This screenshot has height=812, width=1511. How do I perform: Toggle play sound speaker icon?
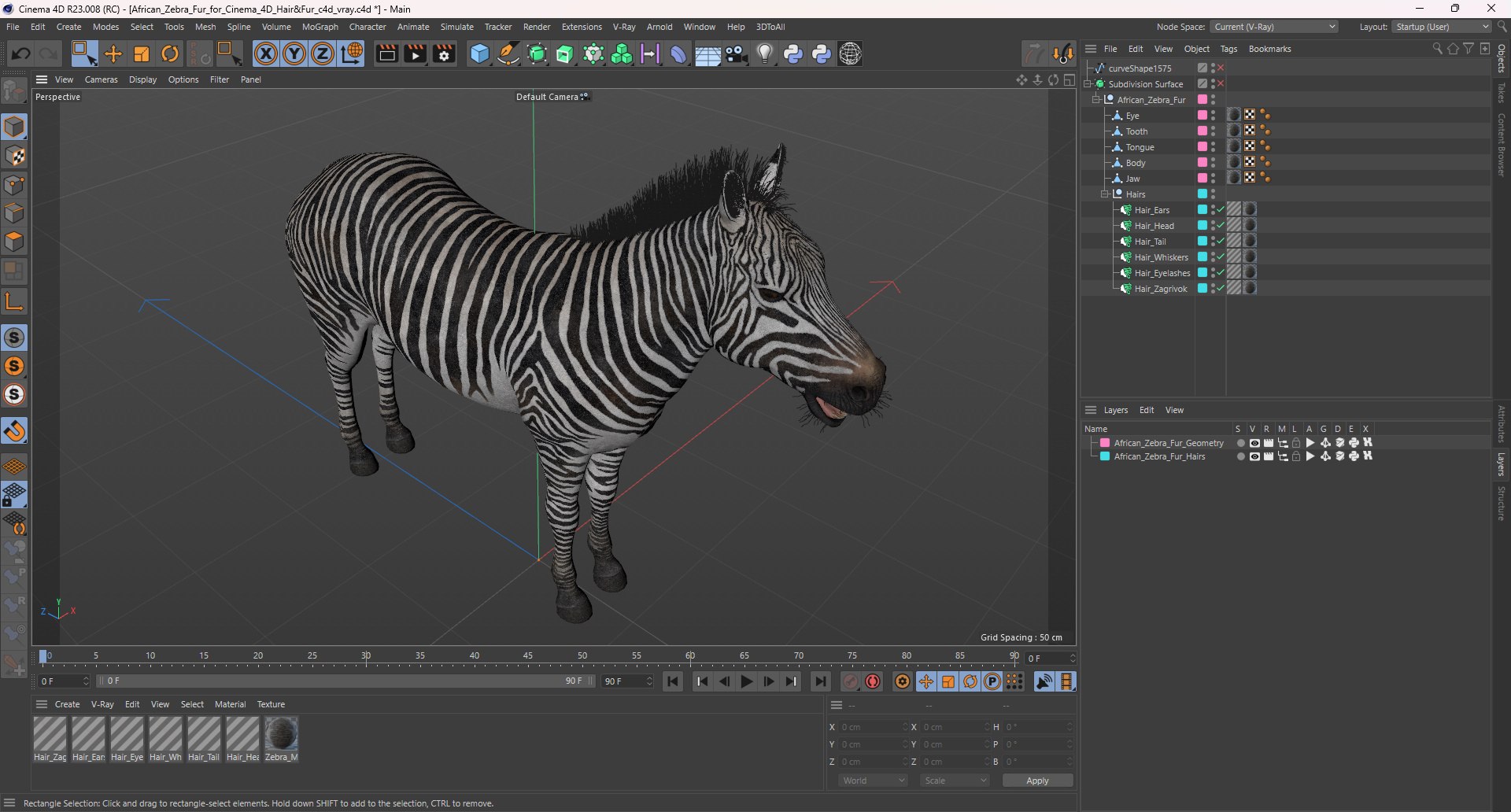(1044, 681)
